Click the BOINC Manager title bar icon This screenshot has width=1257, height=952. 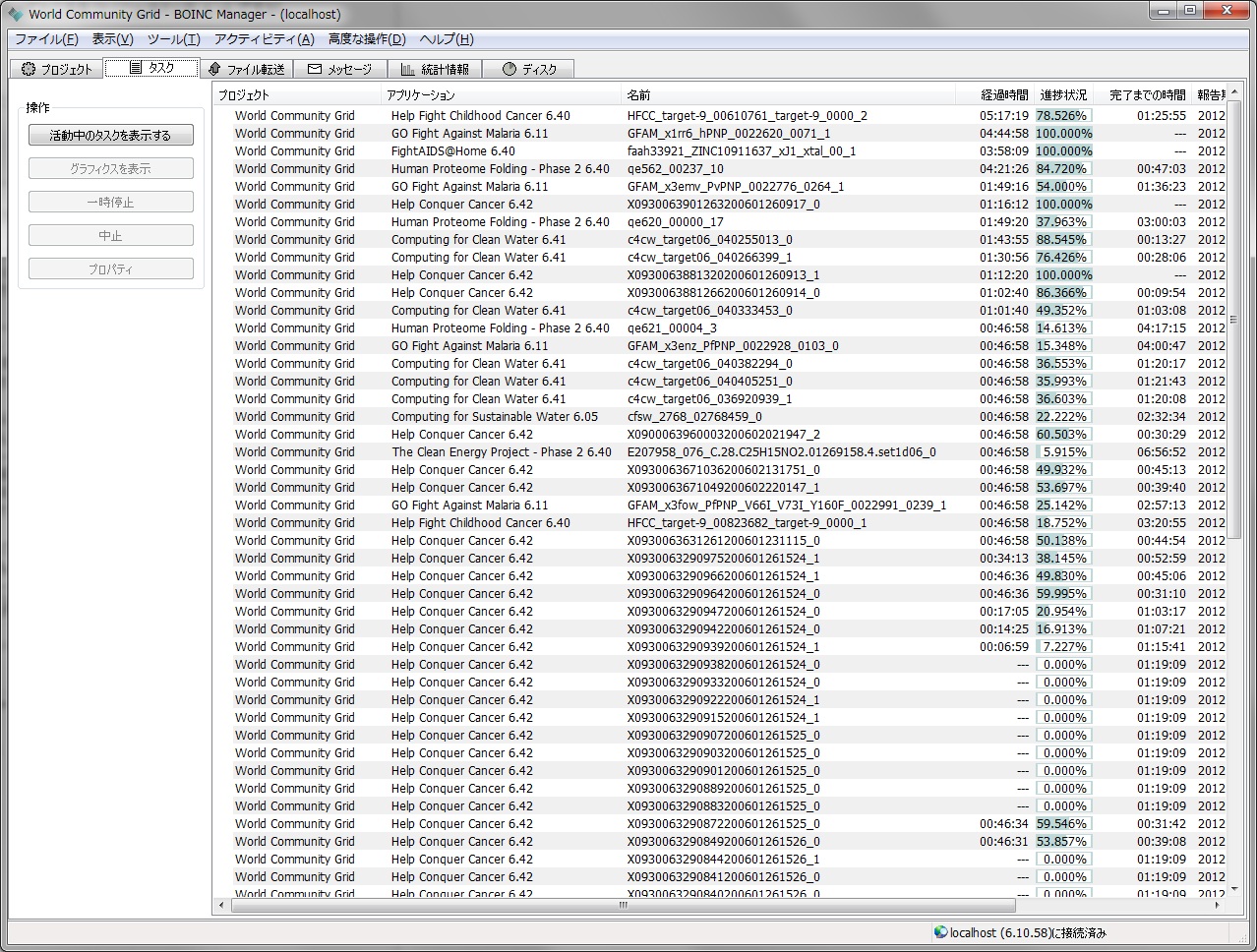(16, 14)
